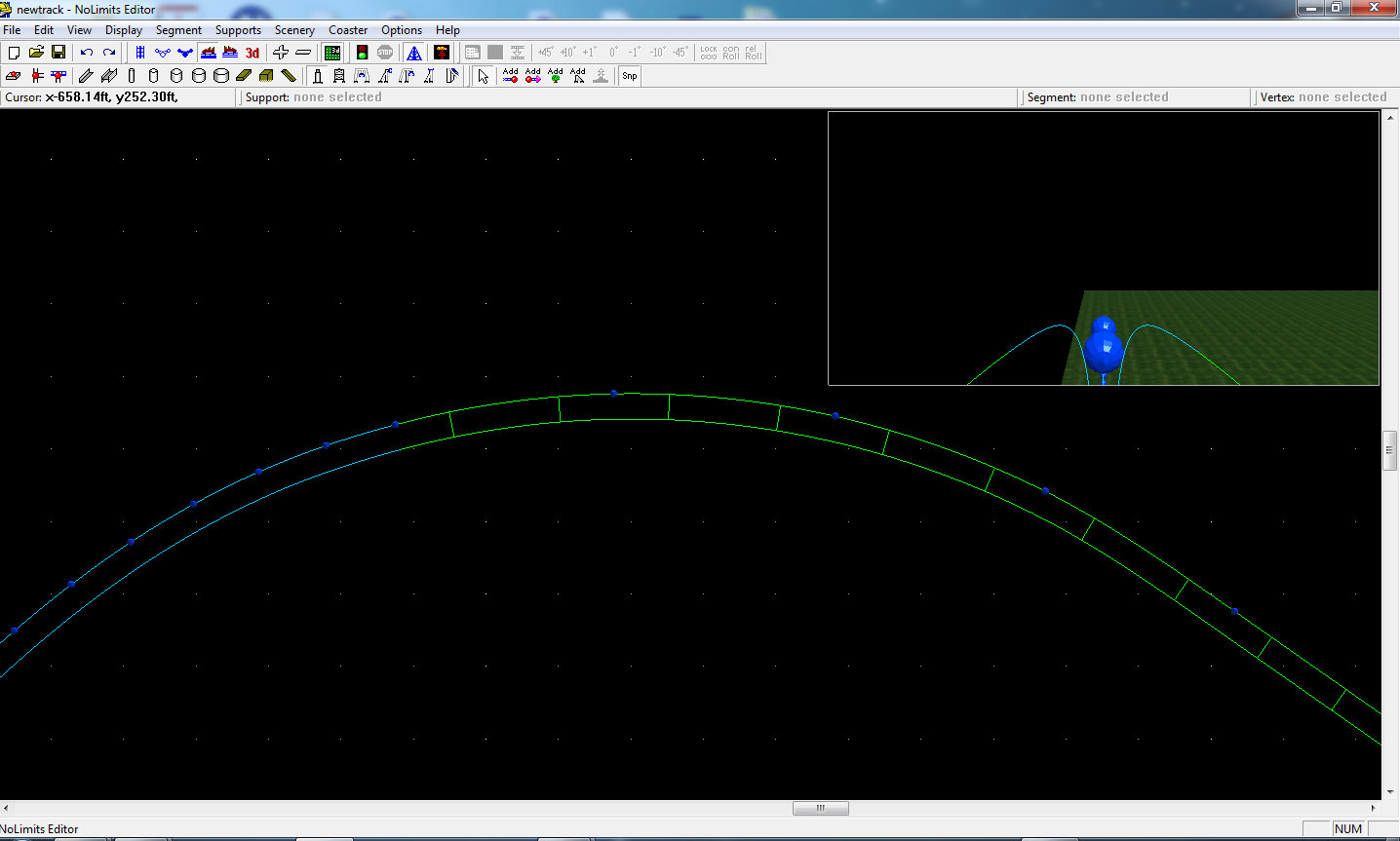
Task: Open the red 3d view
Action: pyautogui.click(x=253, y=53)
